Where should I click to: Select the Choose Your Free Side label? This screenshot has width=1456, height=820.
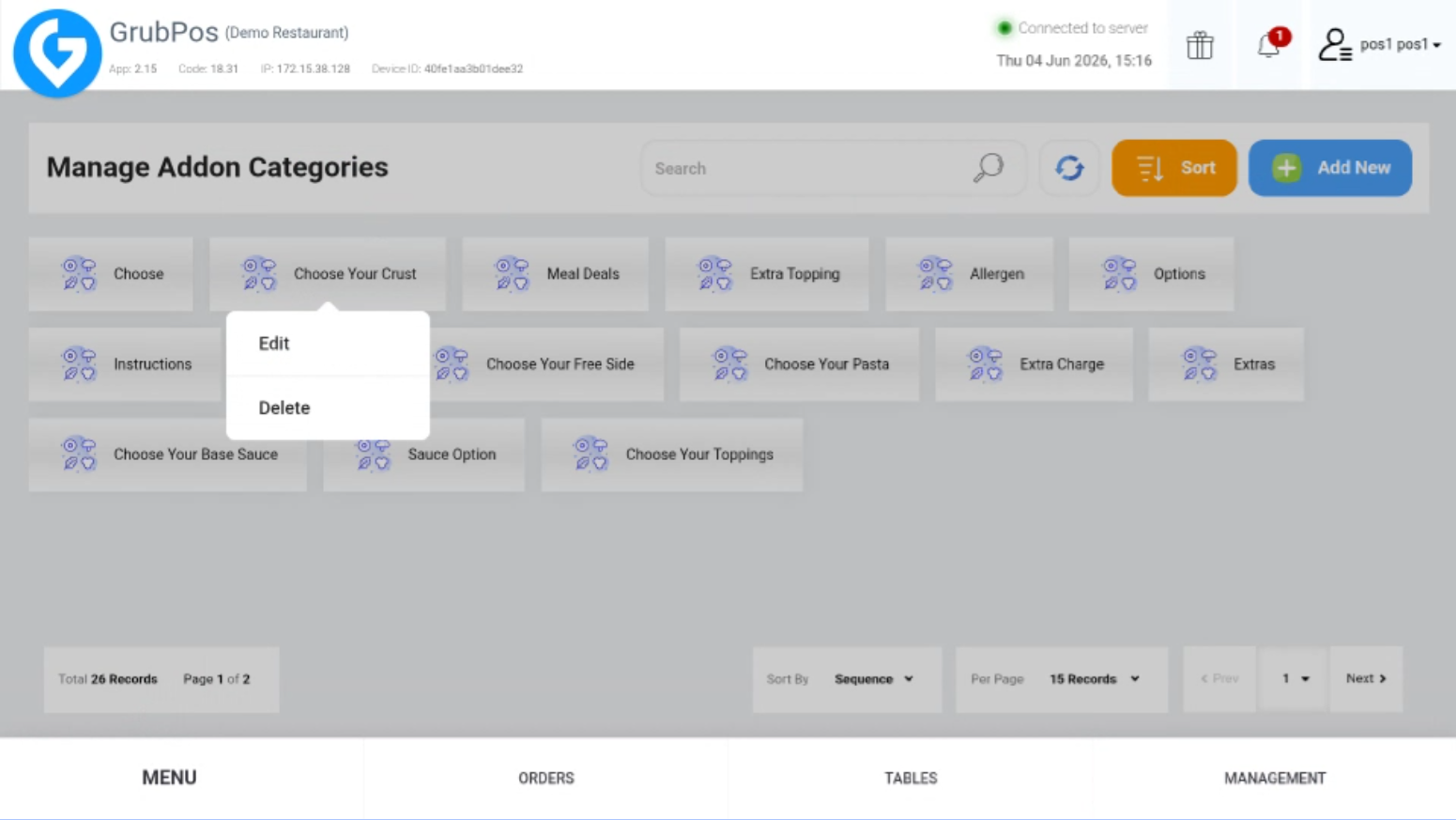tap(560, 364)
